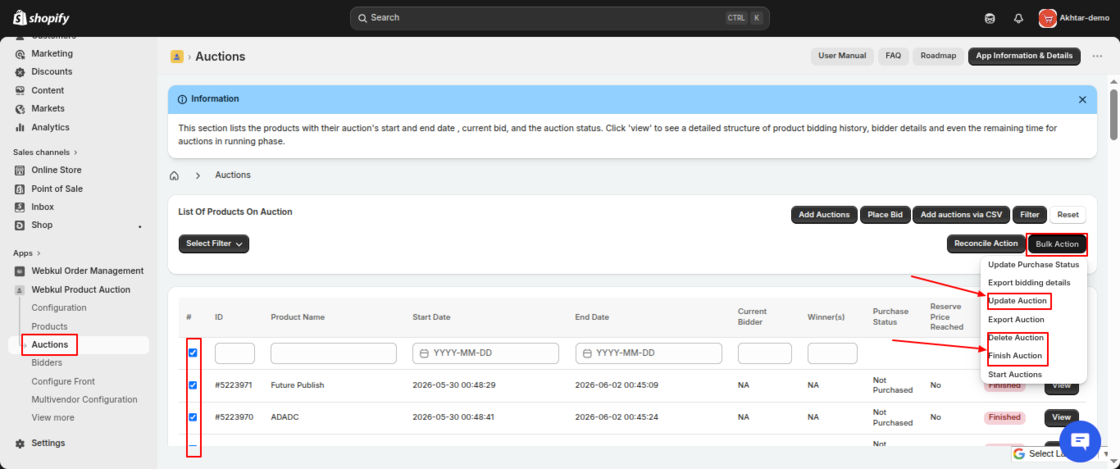Open the live chat bubble
This screenshot has height=469, width=1120.
1081,442
